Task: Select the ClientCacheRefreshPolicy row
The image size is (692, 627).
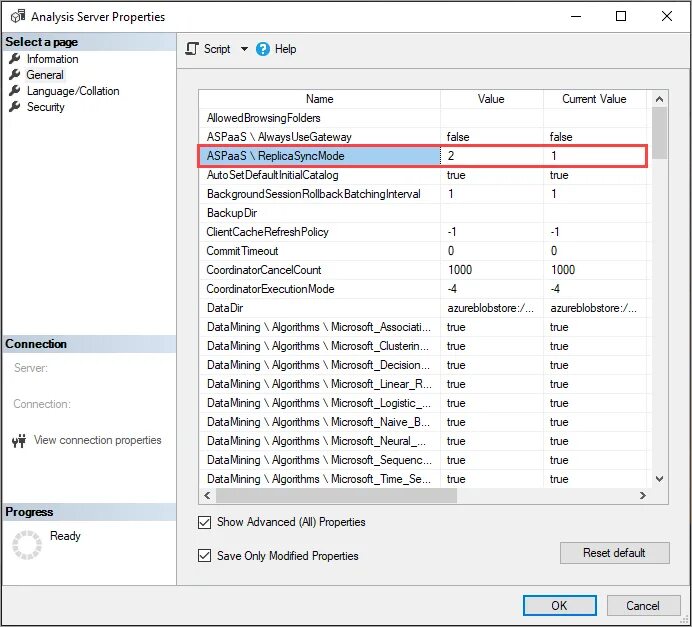Action: tap(423, 232)
